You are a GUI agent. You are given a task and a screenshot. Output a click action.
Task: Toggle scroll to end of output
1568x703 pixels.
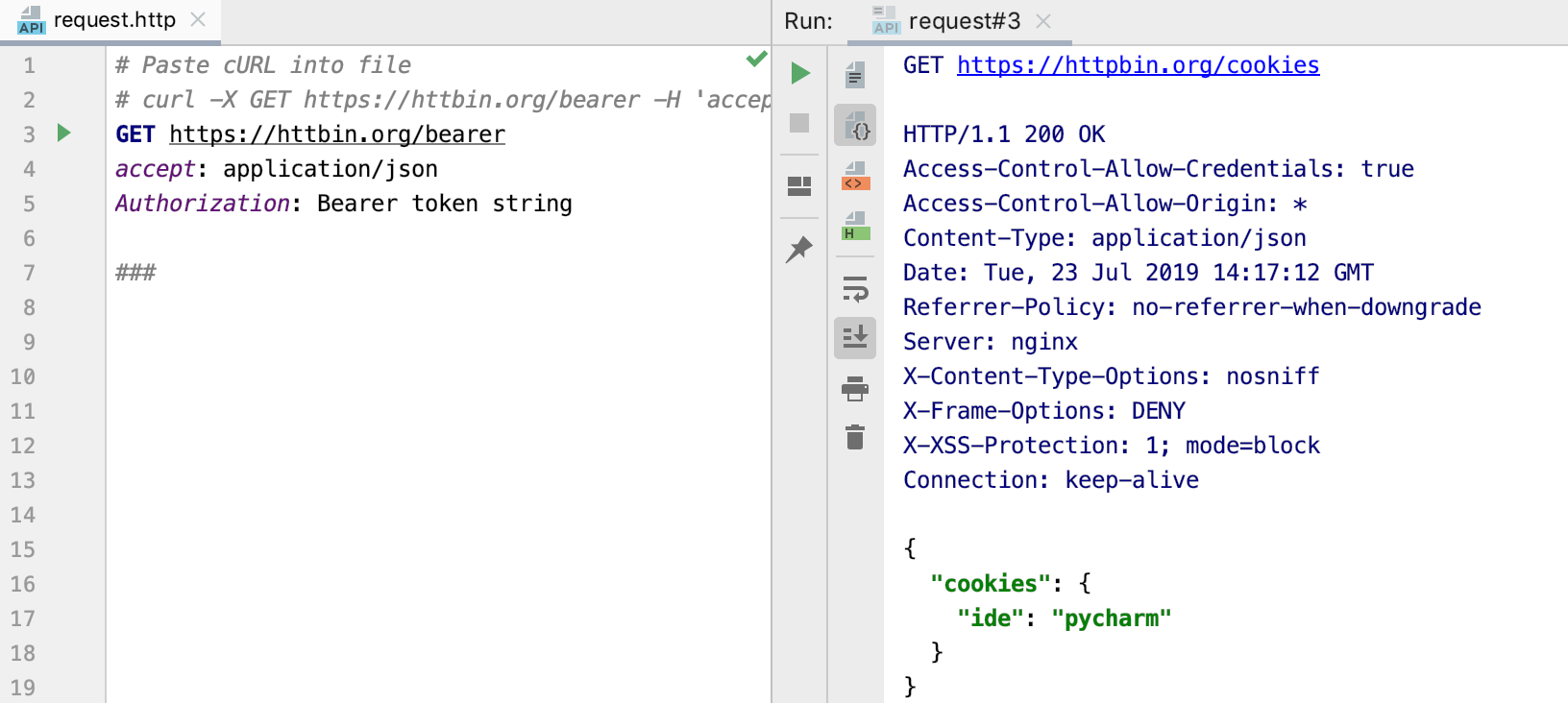click(855, 338)
